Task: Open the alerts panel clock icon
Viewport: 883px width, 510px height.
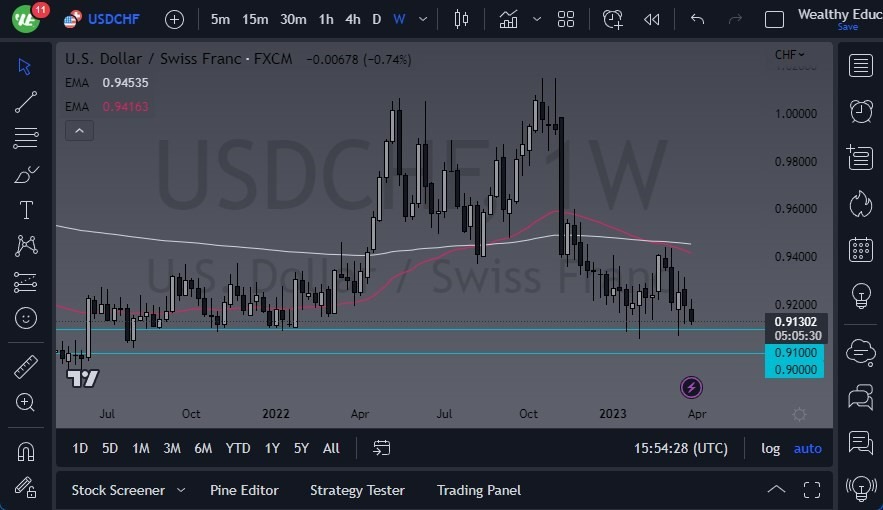Action: coord(860,111)
